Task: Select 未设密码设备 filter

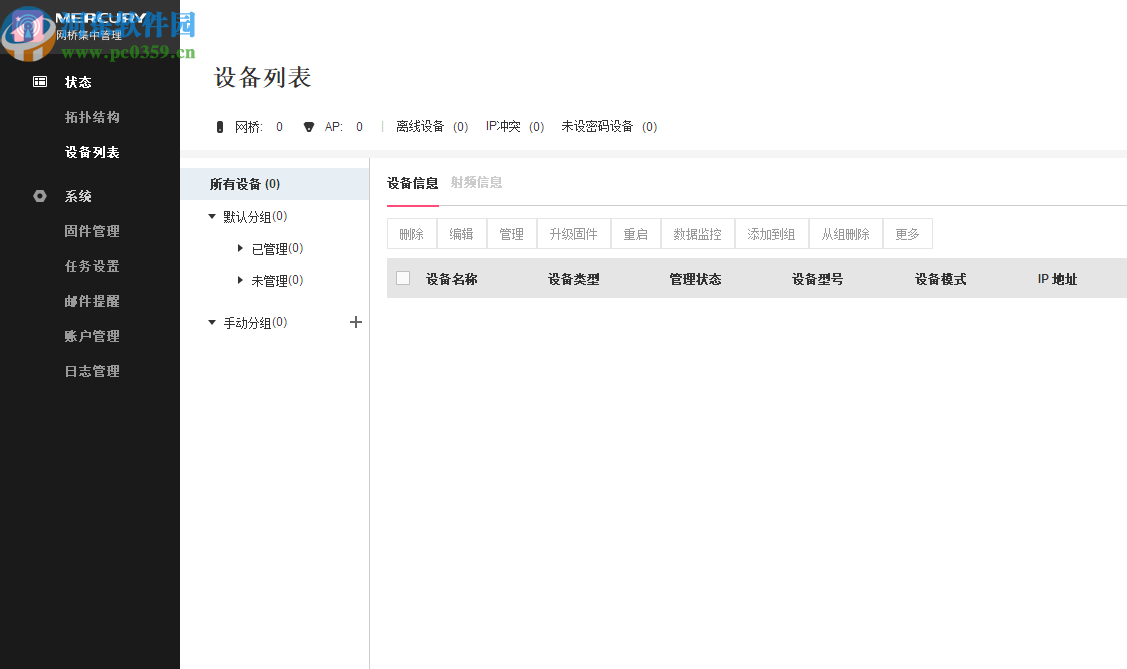Action: pyautogui.click(x=610, y=126)
